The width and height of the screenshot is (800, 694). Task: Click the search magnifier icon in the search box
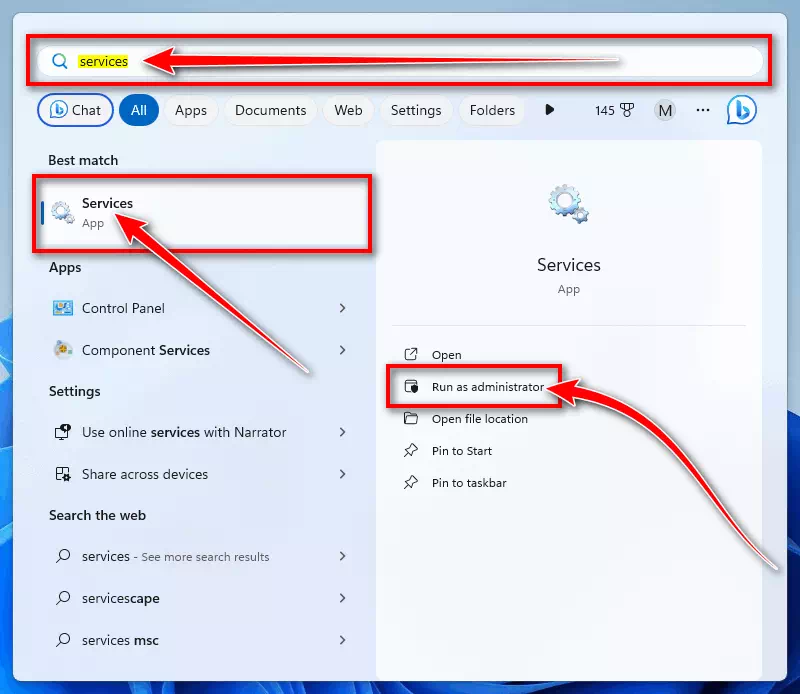tap(60, 61)
